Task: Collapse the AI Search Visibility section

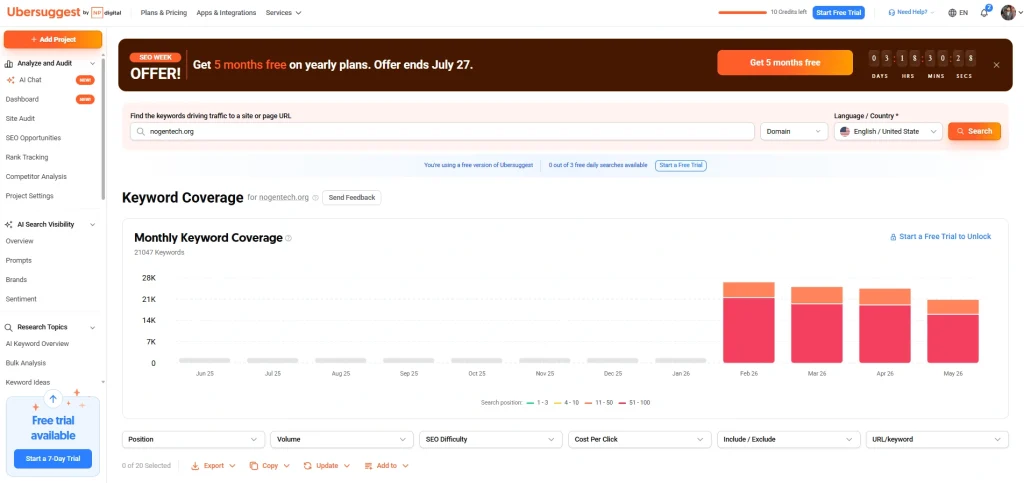Action: coord(92,225)
